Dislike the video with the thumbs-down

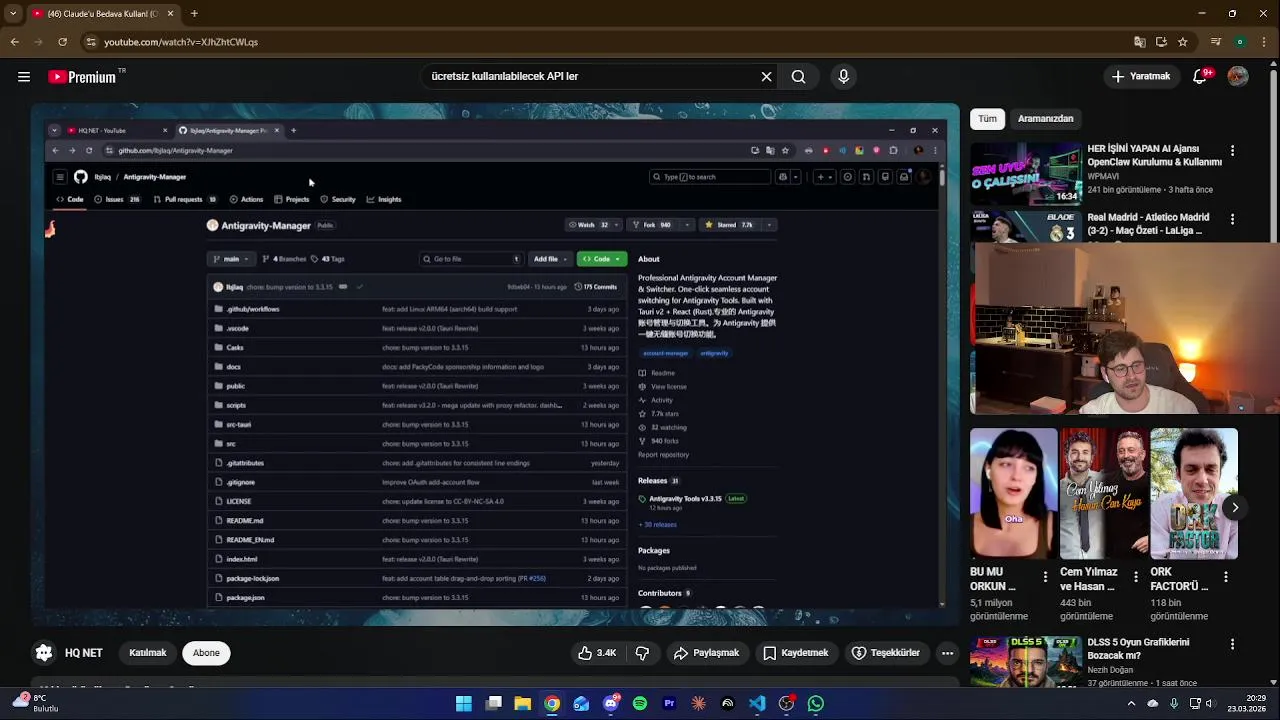click(642, 653)
